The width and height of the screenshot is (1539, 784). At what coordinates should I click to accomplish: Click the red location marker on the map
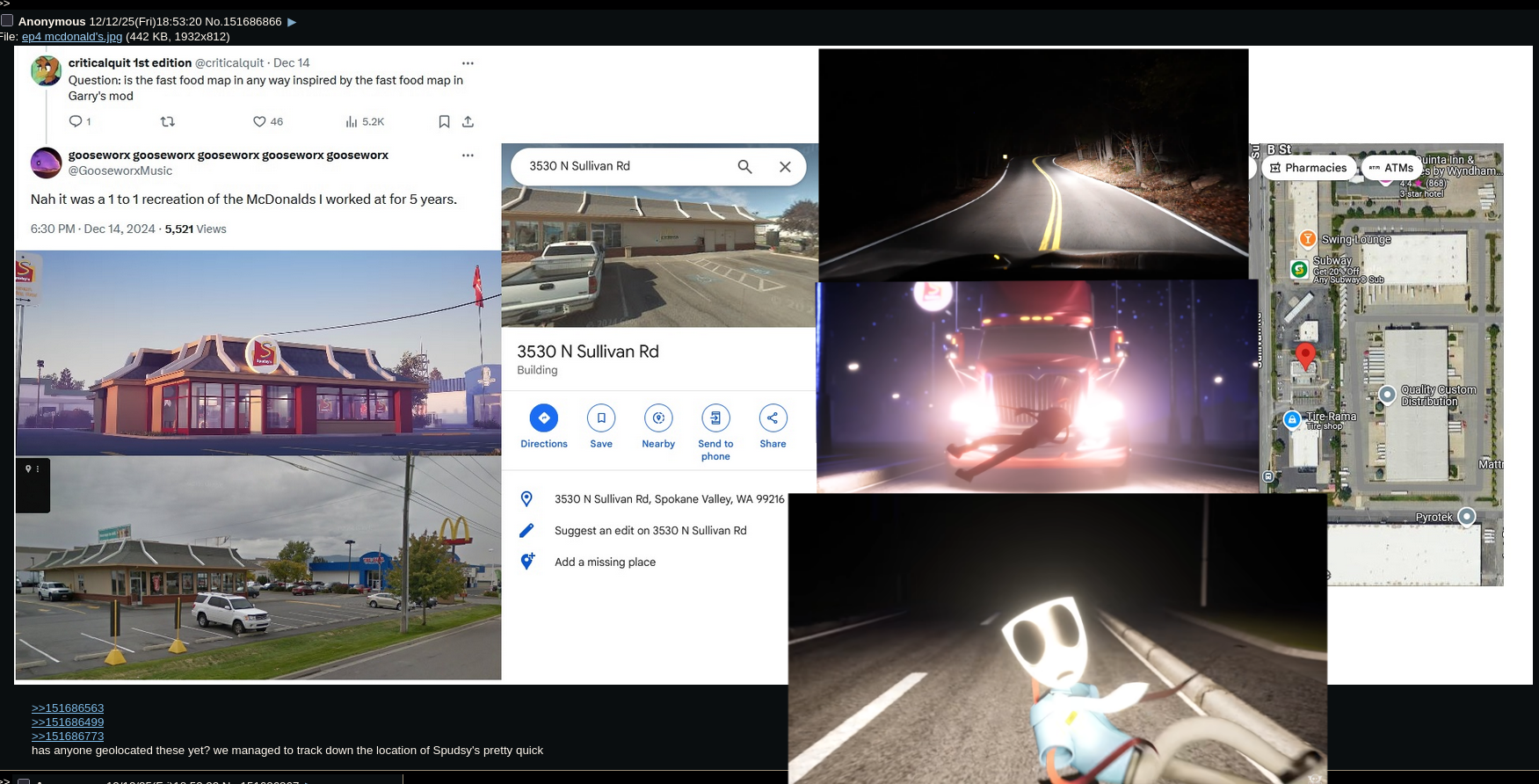tap(1306, 355)
